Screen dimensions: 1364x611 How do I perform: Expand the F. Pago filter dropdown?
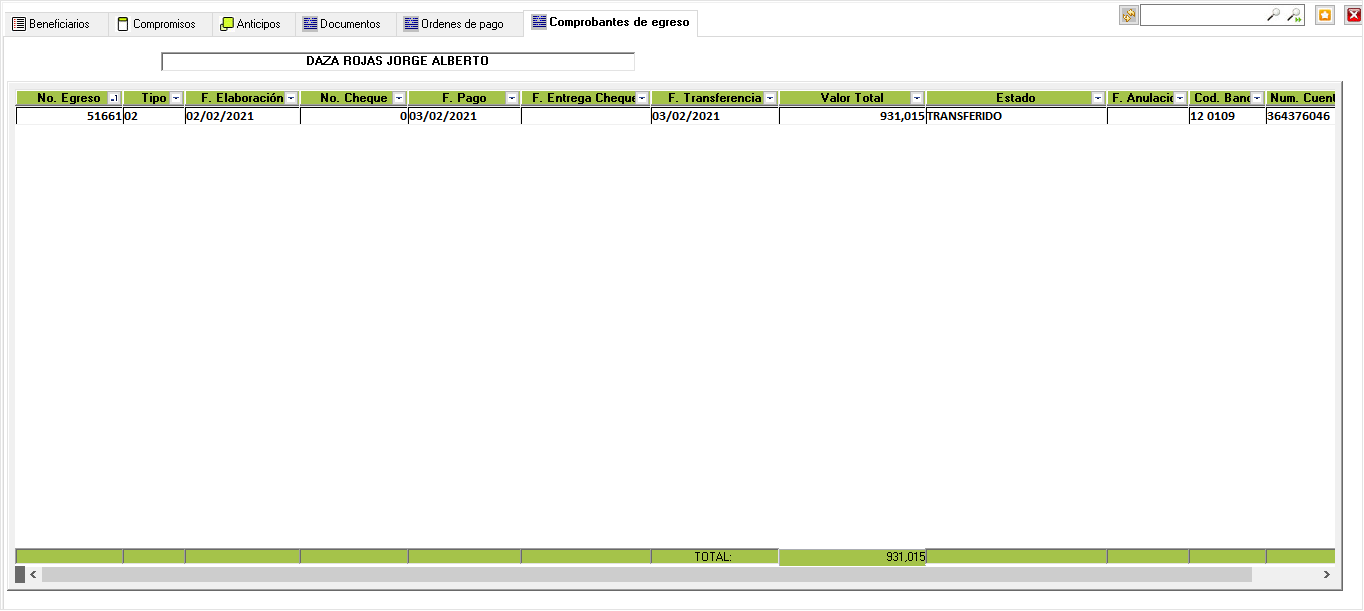[512, 98]
